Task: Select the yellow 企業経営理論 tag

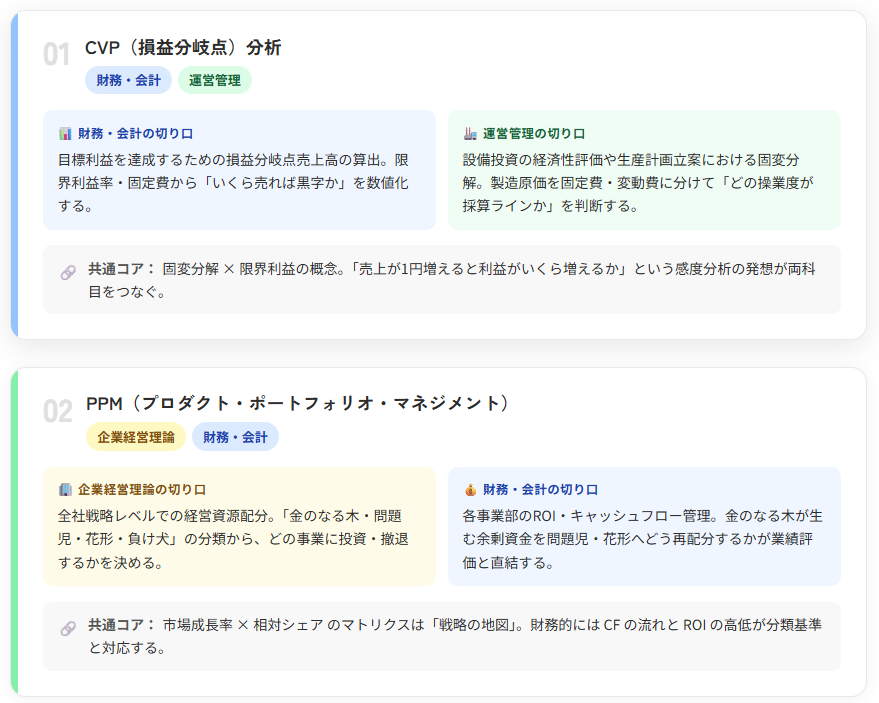Action: coord(136,437)
